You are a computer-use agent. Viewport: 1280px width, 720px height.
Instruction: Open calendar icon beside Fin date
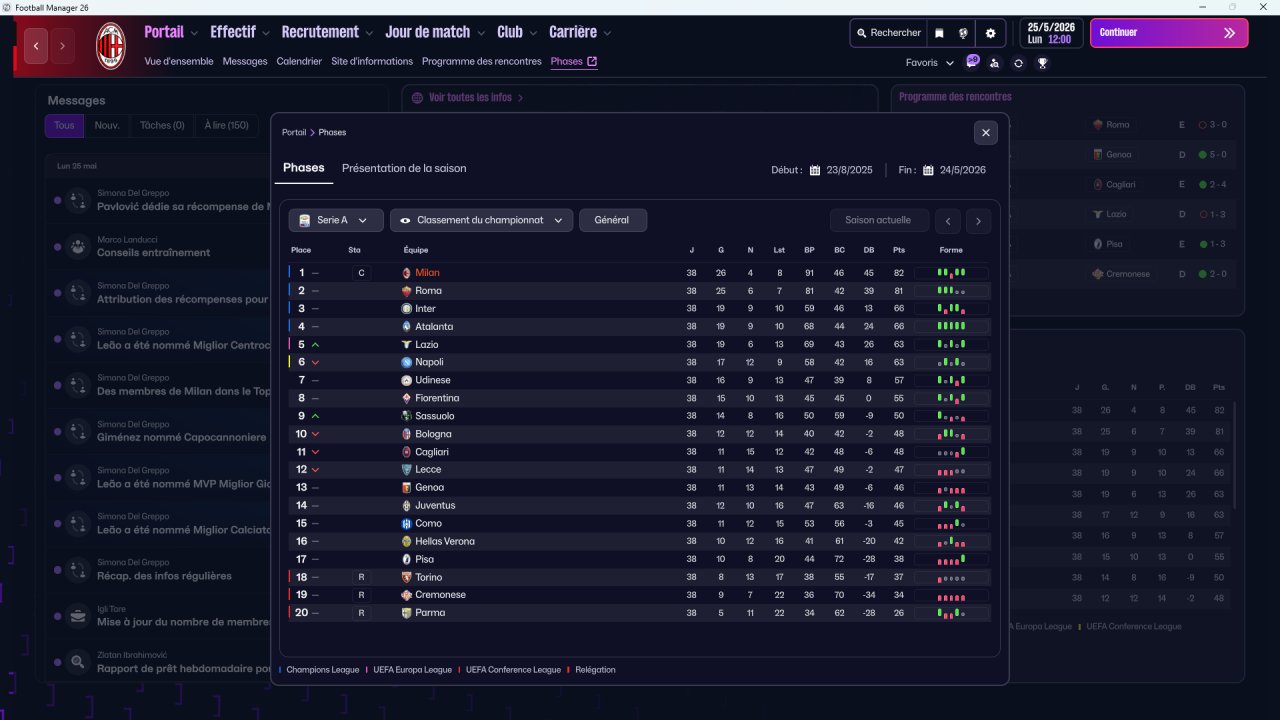pos(928,170)
